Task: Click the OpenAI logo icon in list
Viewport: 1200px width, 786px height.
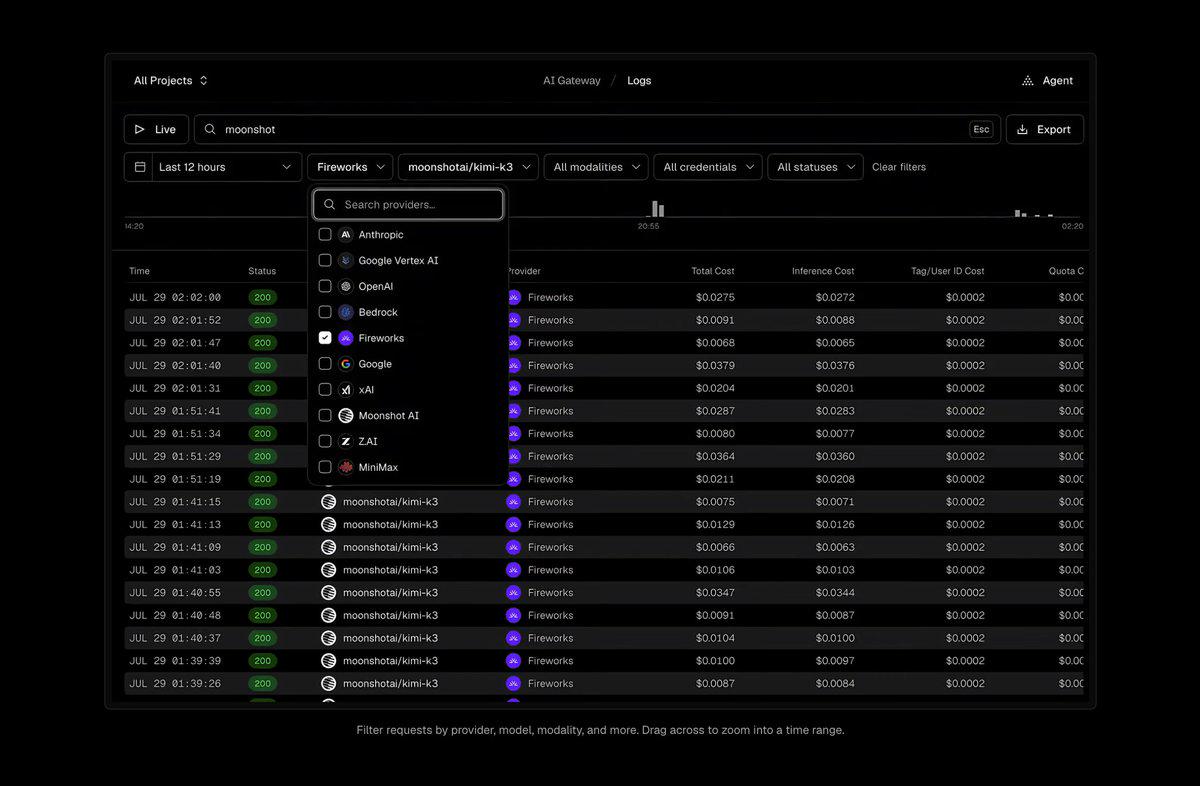Action: 346,286
